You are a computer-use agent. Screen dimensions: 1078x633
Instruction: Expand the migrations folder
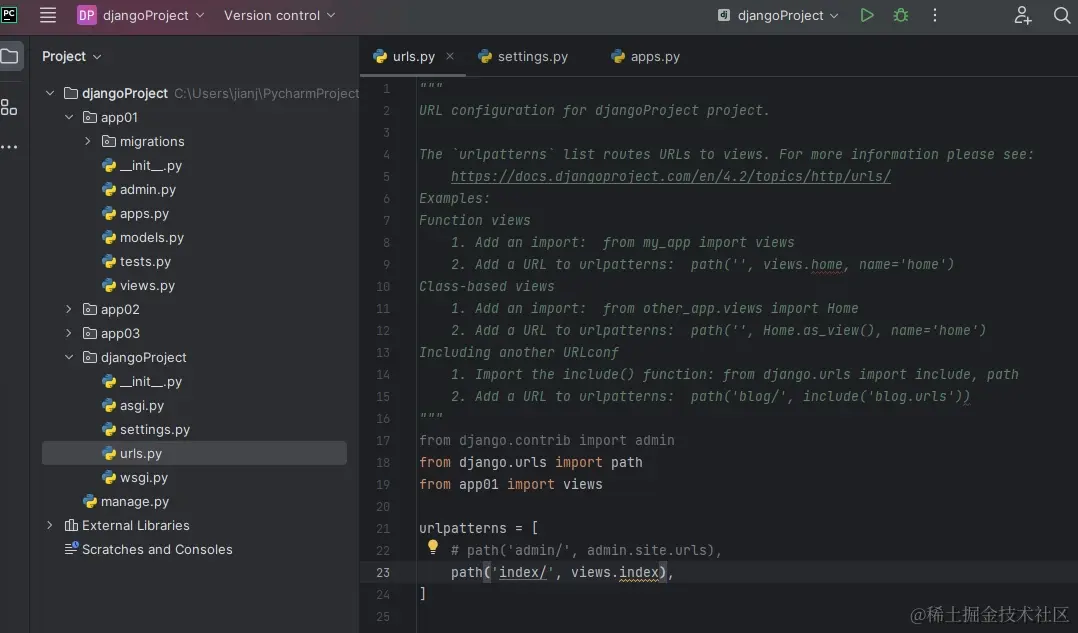click(87, 141)
